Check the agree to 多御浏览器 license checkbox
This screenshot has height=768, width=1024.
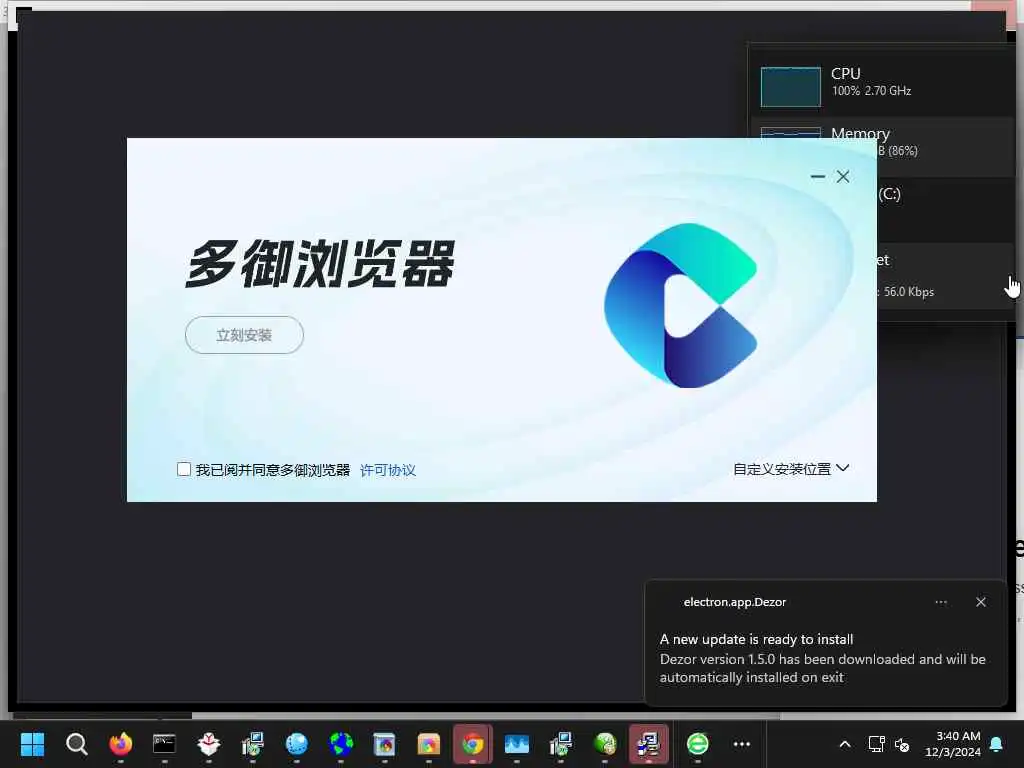(x=184, y=469)
